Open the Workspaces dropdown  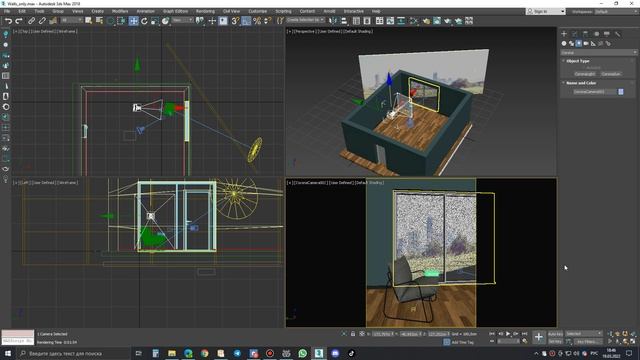616,11
